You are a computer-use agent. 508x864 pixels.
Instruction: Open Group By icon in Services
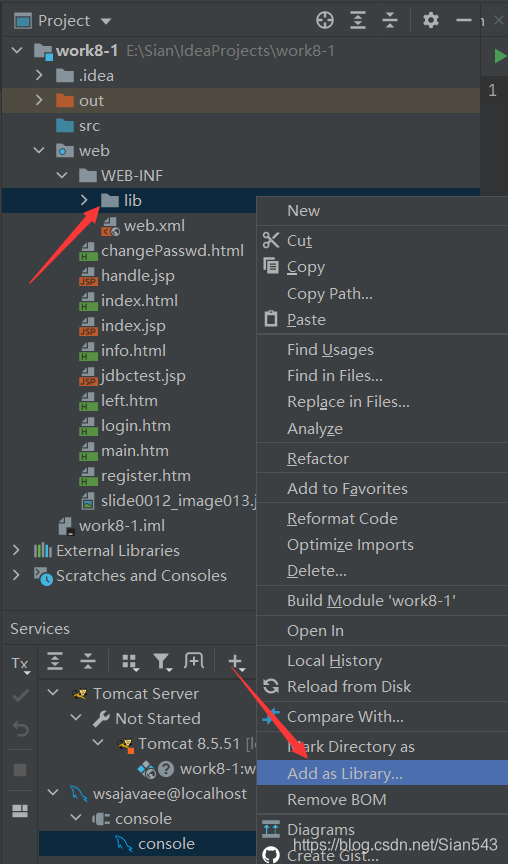(131, 662)
